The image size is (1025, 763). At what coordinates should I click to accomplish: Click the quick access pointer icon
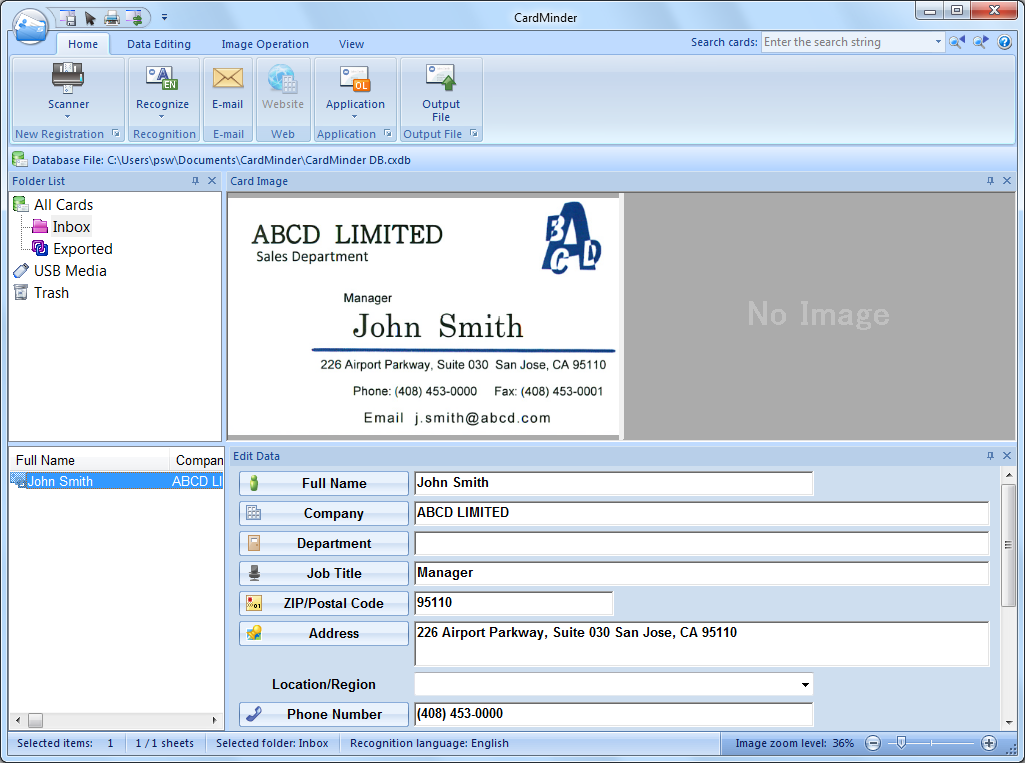click(x=90, y=18)
